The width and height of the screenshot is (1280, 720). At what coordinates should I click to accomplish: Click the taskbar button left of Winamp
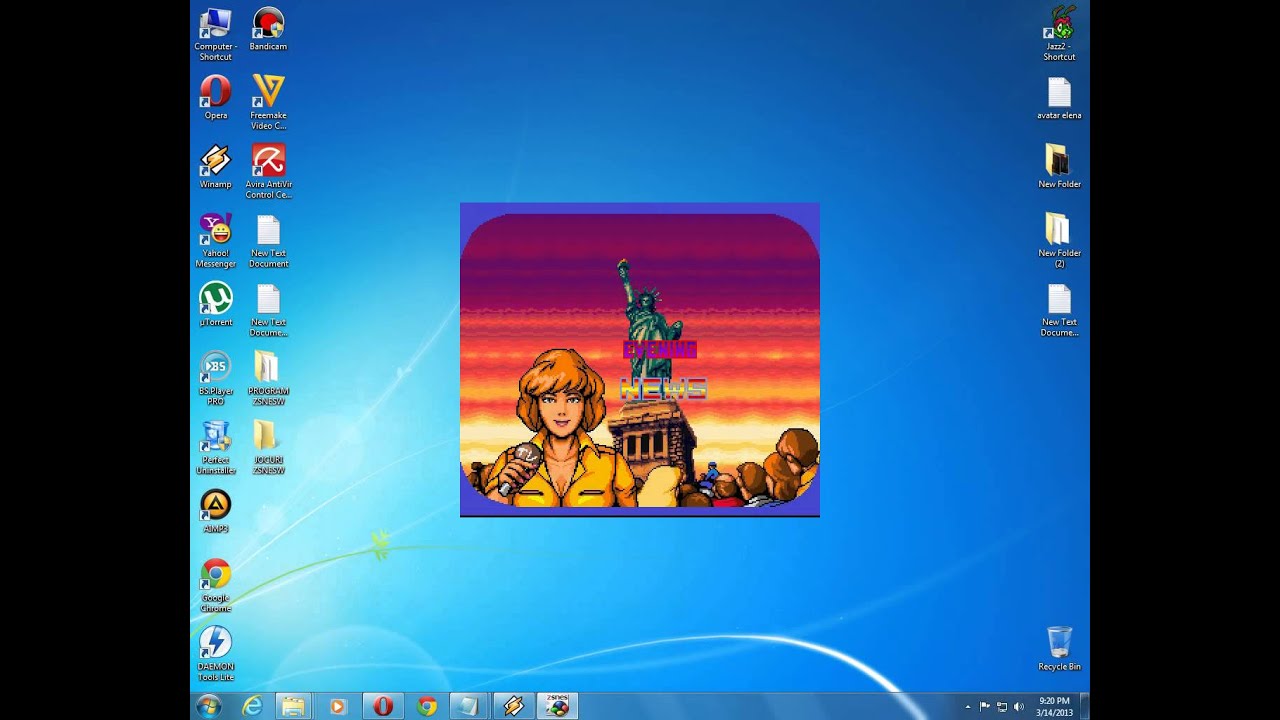pos(467,706)
